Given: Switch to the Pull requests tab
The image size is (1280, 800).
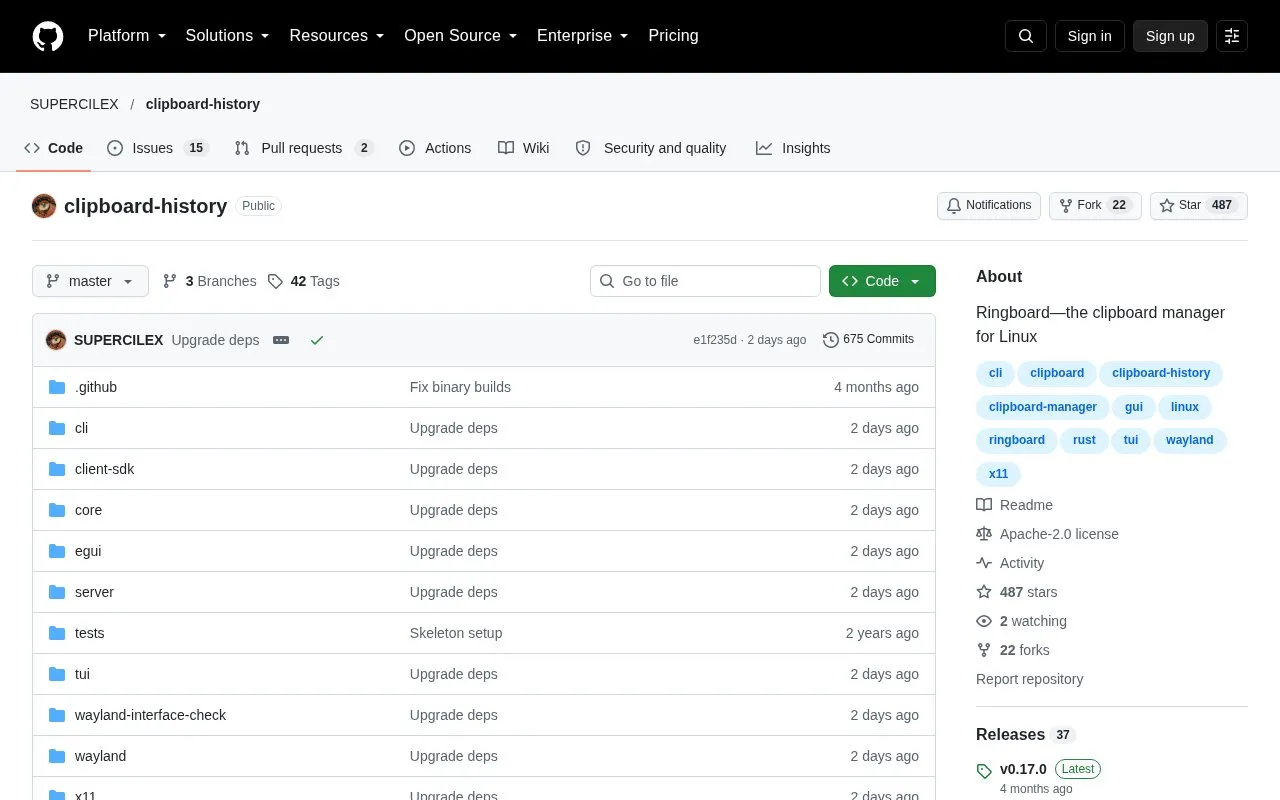Looking at the screenshot, I should [304, 148].
